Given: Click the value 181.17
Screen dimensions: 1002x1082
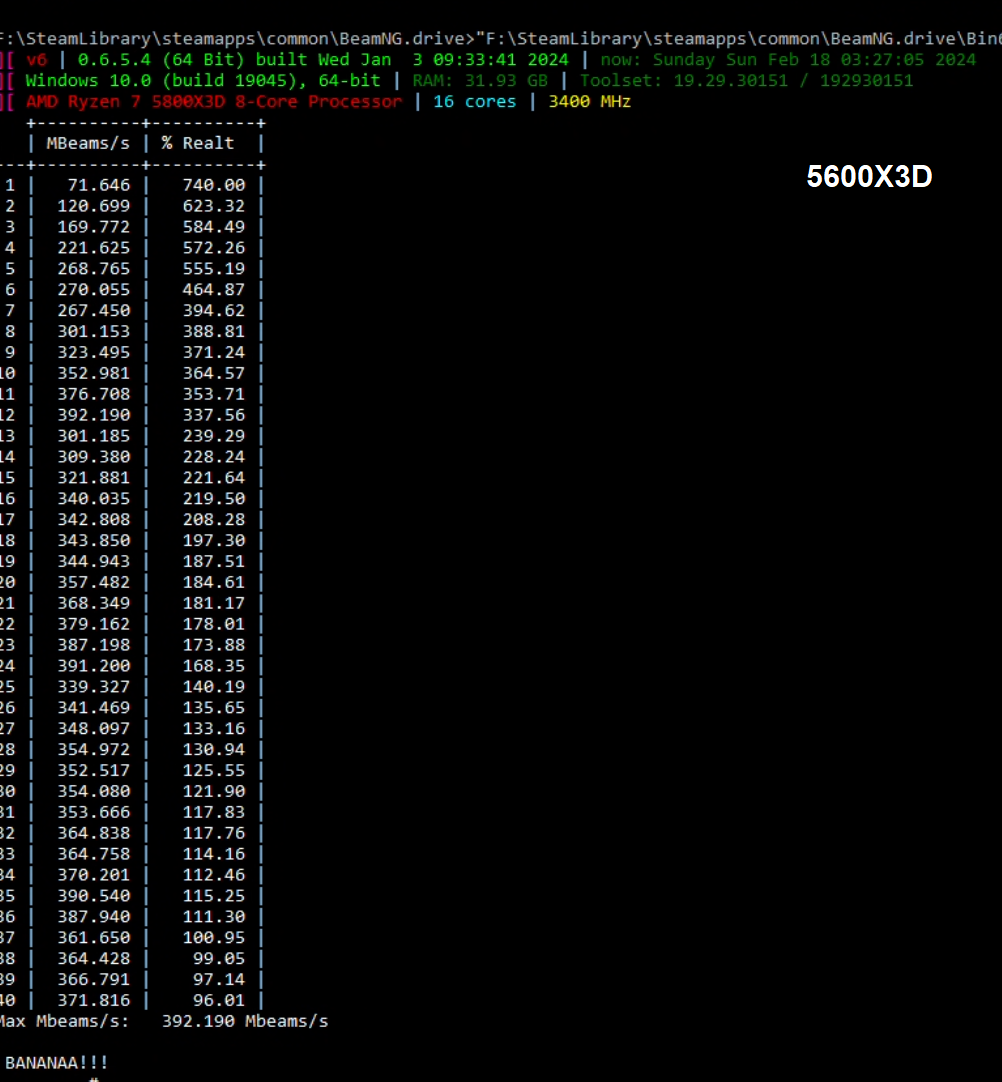Looking at the screenshot, I should [x=214, y=603].
